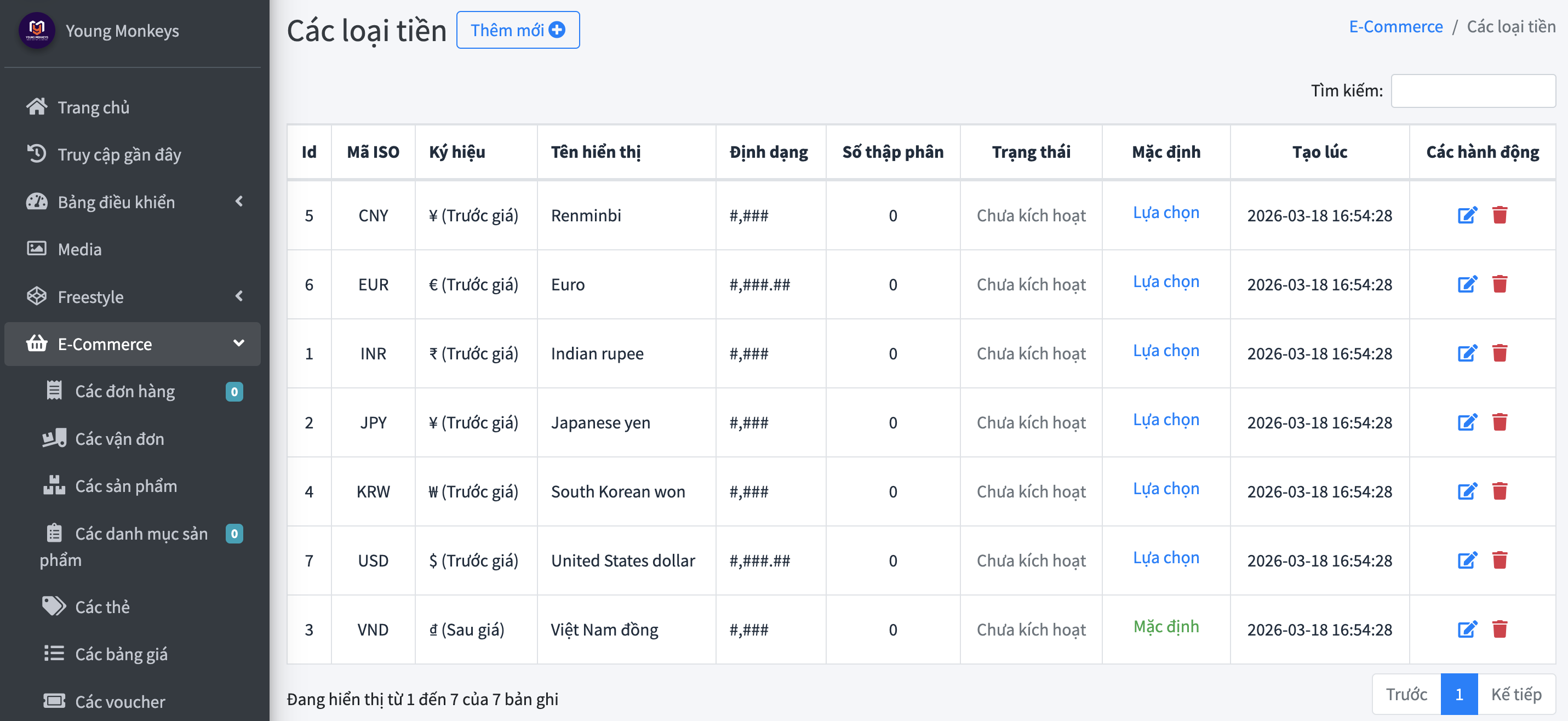Screen dimensions: 1568x721
Task: Select pagination page 1
Action: click(x=1459, y=694)
